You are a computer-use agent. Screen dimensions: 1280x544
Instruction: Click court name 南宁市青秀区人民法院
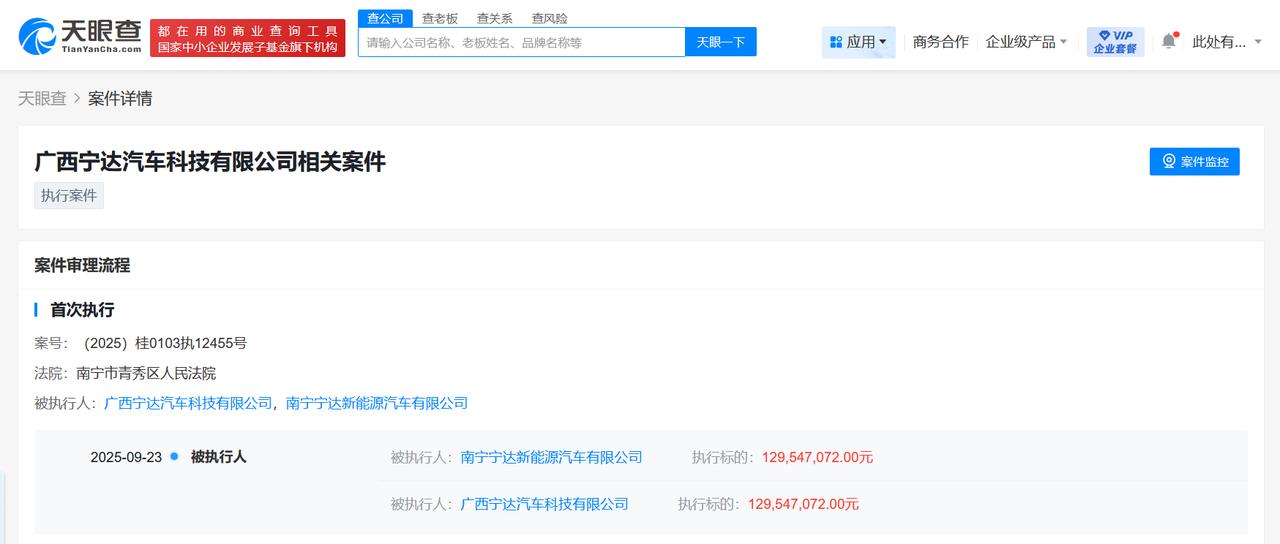pos(146,373)
